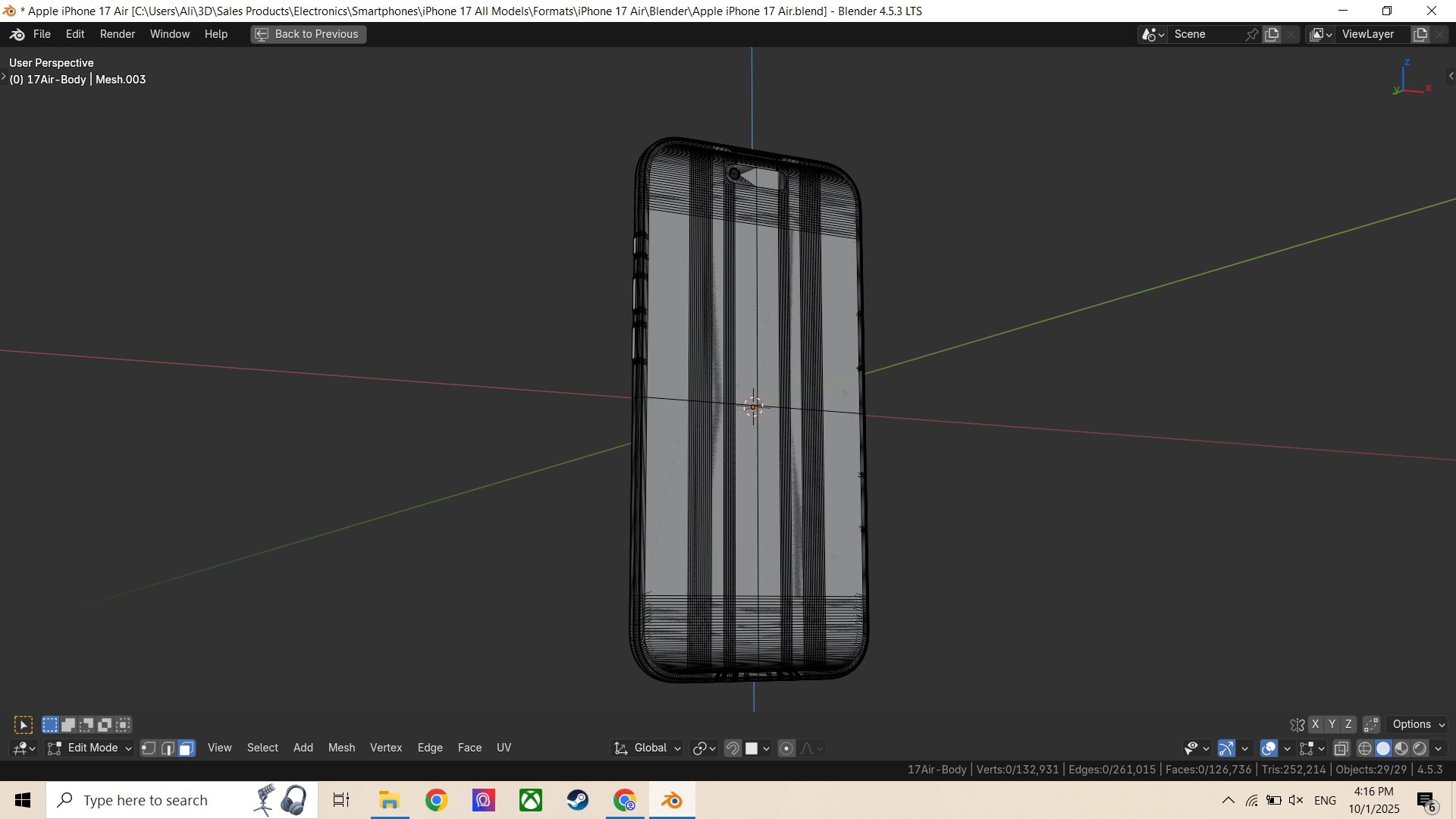
Task: Create a new scene copy icon
Action: point(1272,34)
